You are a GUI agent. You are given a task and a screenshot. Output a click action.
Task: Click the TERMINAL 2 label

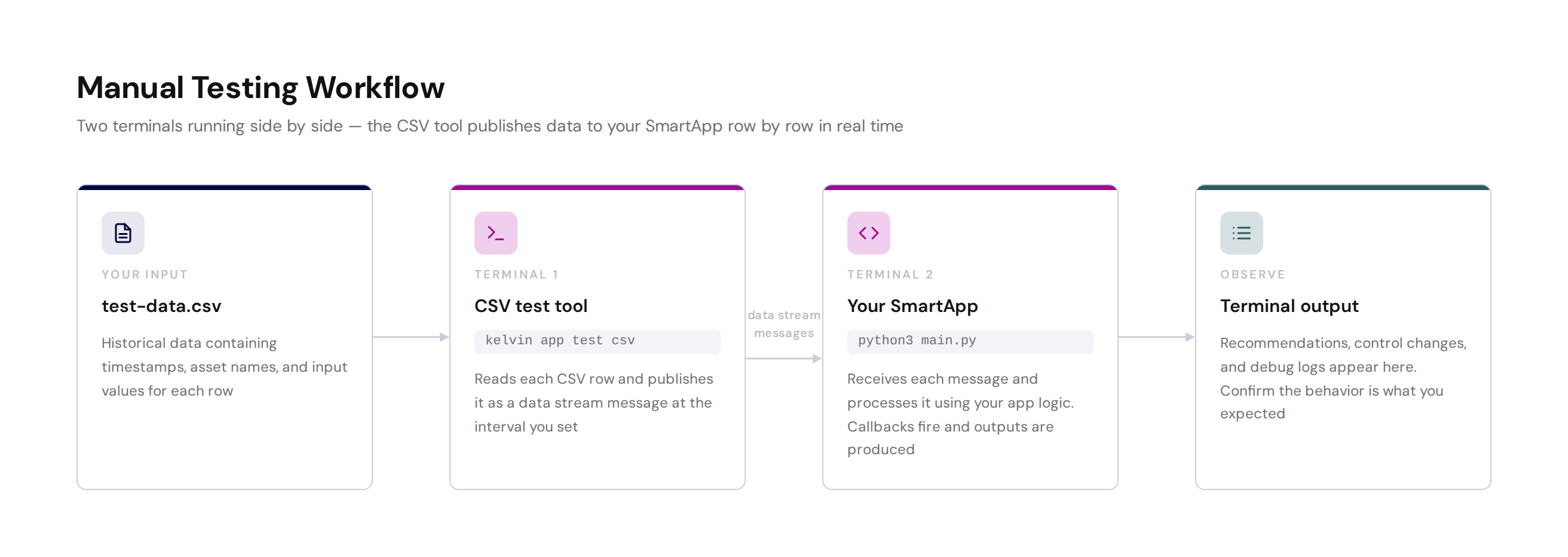(x=890, y=274)
